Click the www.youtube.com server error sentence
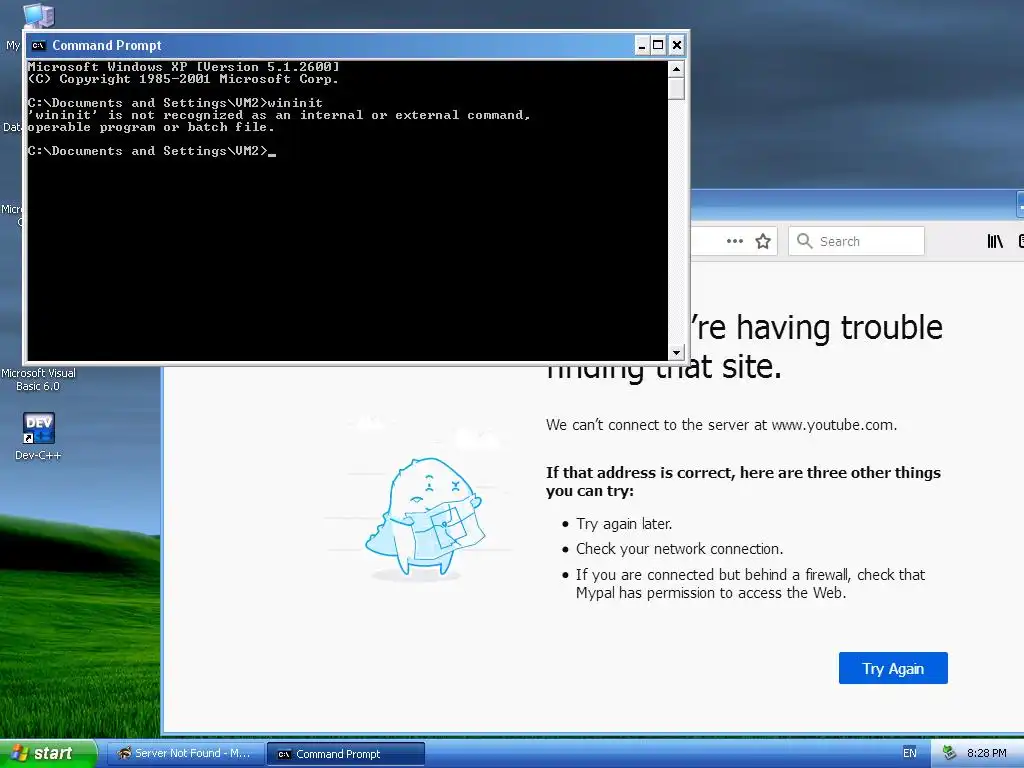This screenshot has width=1024, height=768. point(721,424)
